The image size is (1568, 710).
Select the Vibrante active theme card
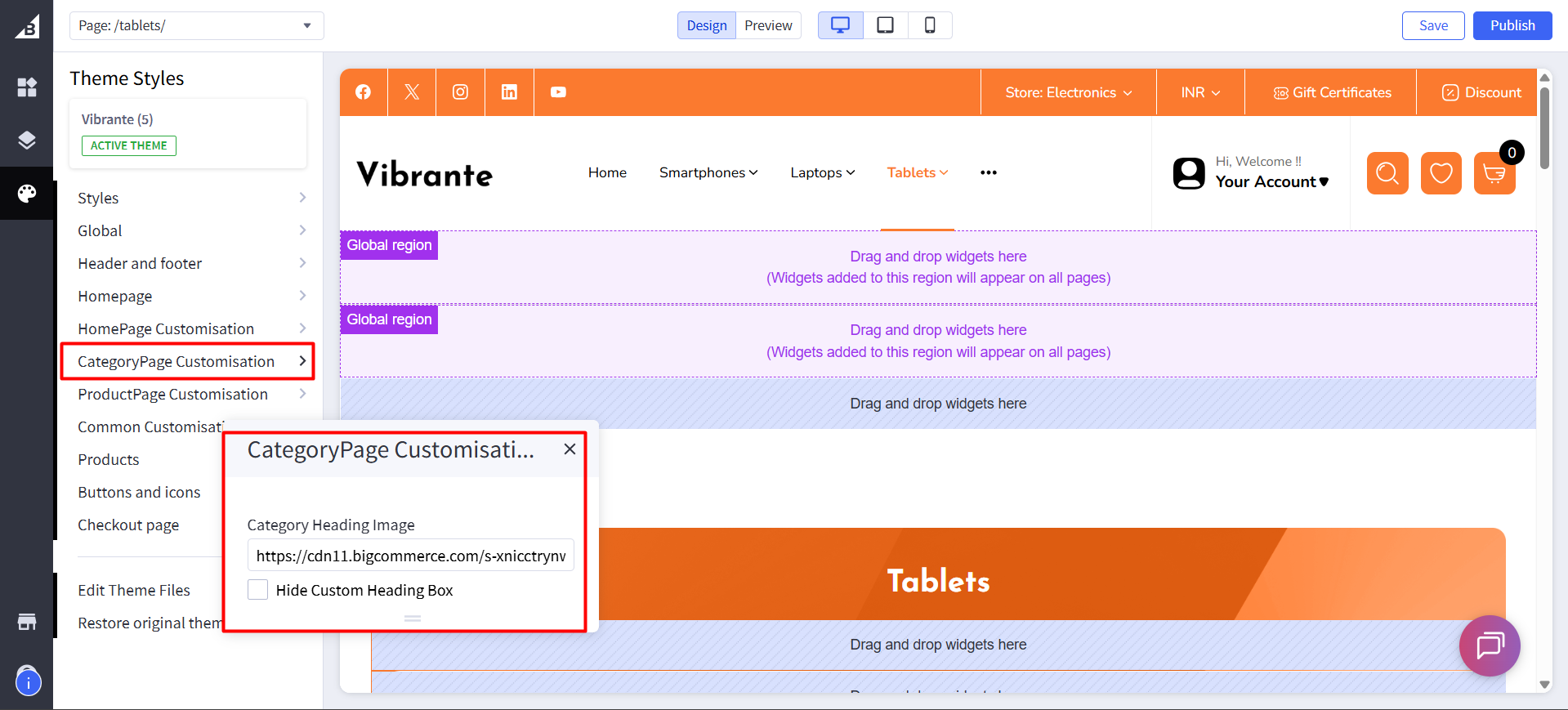pyautogui.click(x=188, y=133)
